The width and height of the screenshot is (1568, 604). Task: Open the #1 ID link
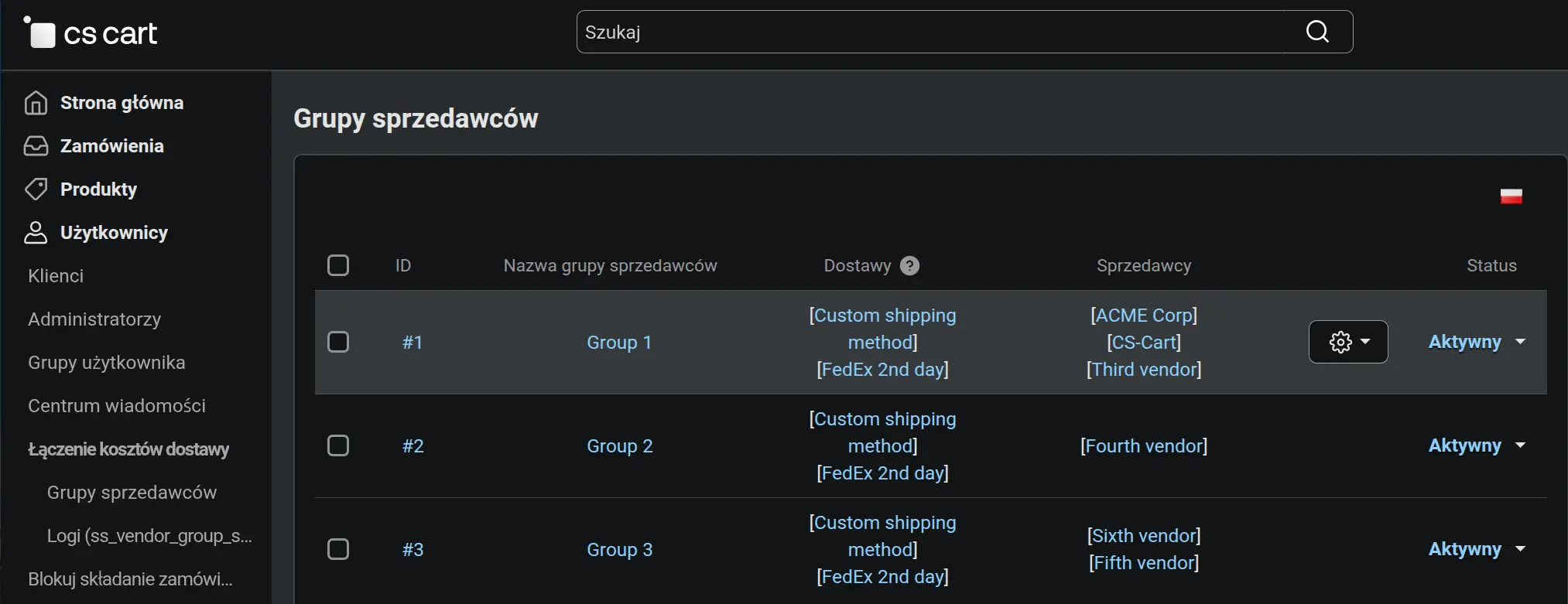(413, 343)
